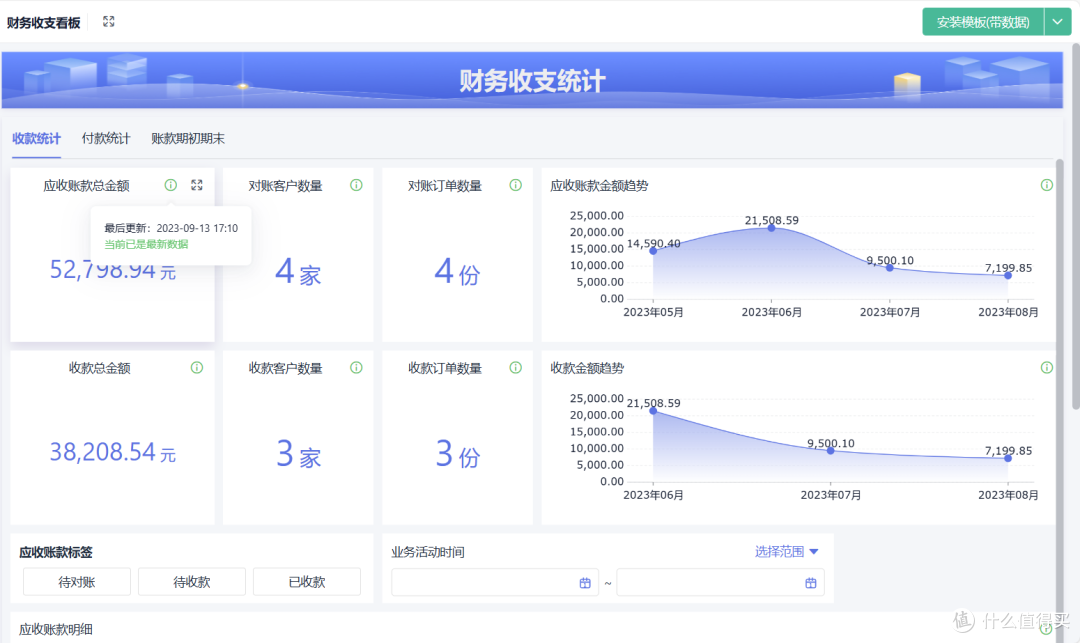Click the 4 份 order count value
The width and height of the screenshot is (1080, 643).
click(x=457, y=272)
